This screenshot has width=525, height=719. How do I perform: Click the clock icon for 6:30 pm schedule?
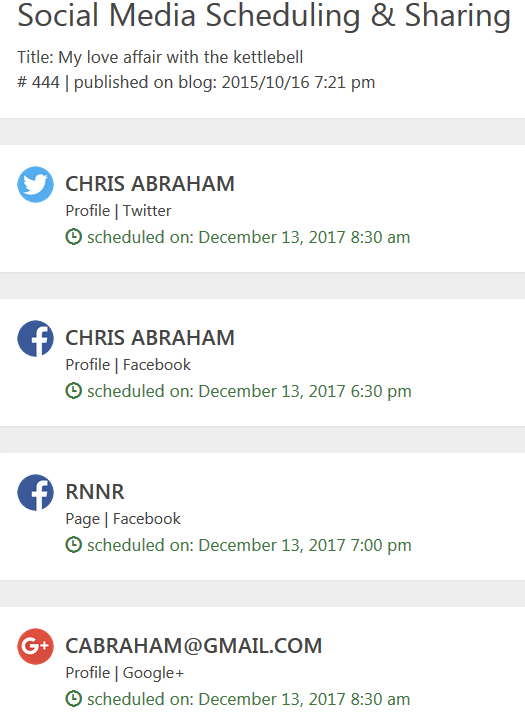(x=73, y=391)
